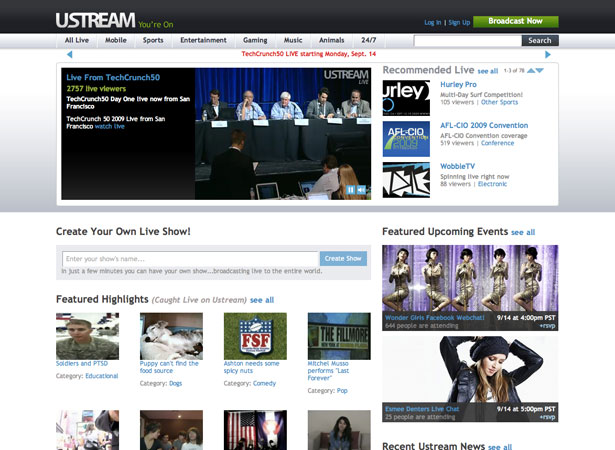Open the Other Sports category link
This screenshot has height=450, width=615.
[x=499, y=102]
